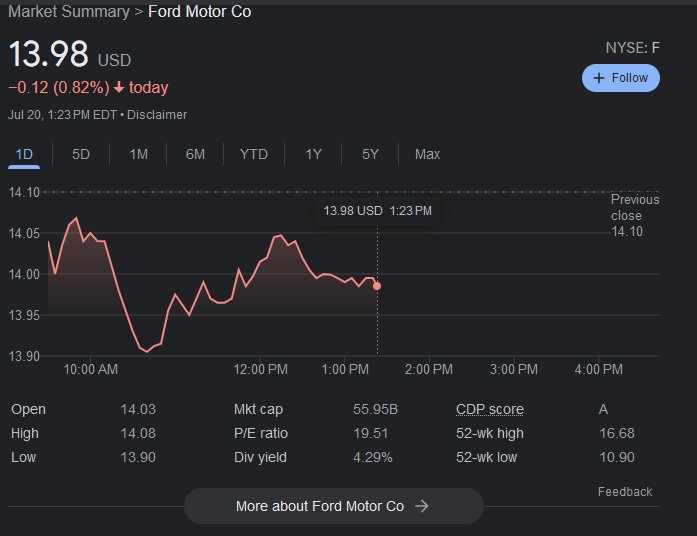Click the red down arrow next to today
Screen dimensions: 697x536
(119, 87)
